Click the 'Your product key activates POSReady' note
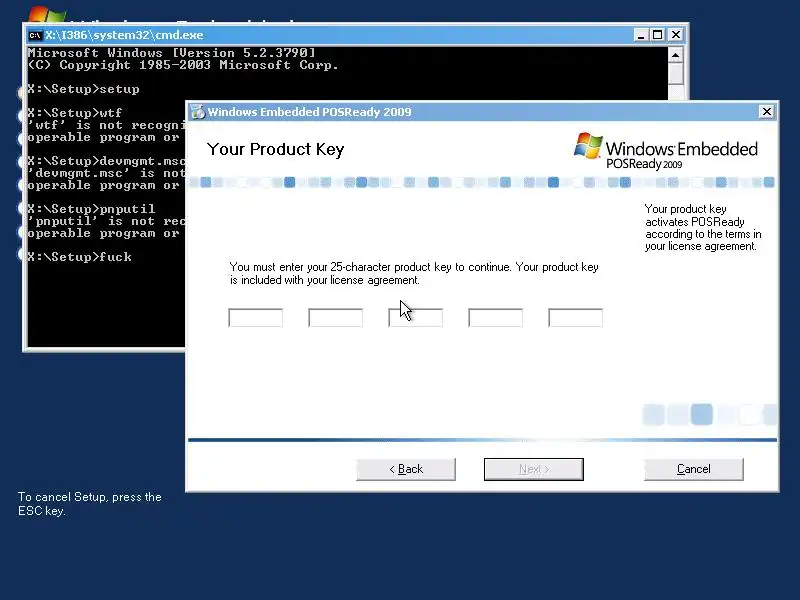 point(703,228)
